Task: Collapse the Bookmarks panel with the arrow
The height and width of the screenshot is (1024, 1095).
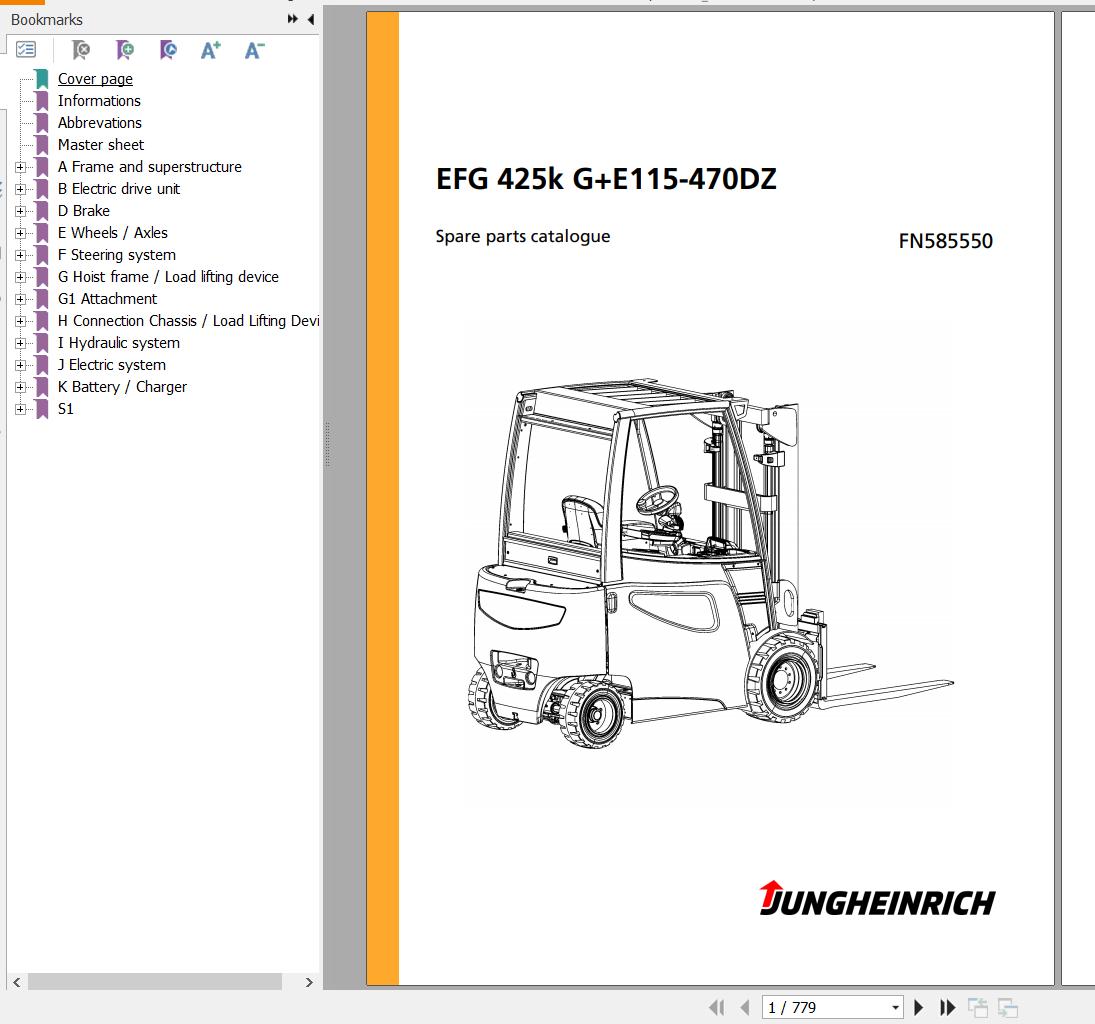Action: [x=310, y=18]
